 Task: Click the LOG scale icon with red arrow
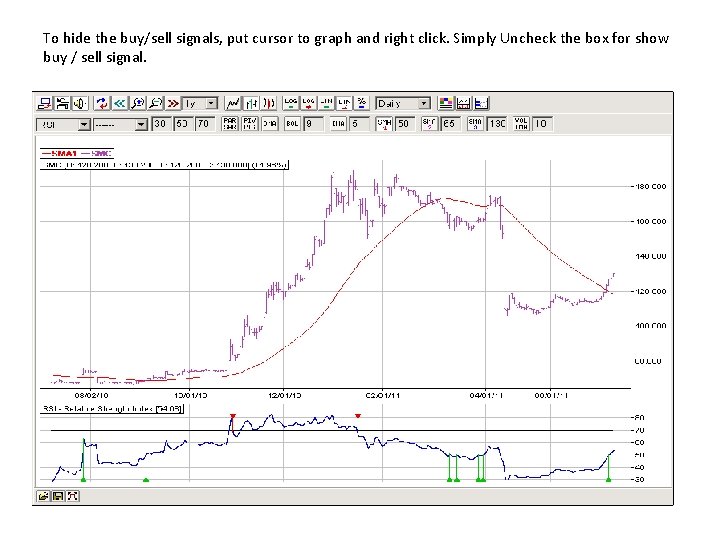coord(309,103)
